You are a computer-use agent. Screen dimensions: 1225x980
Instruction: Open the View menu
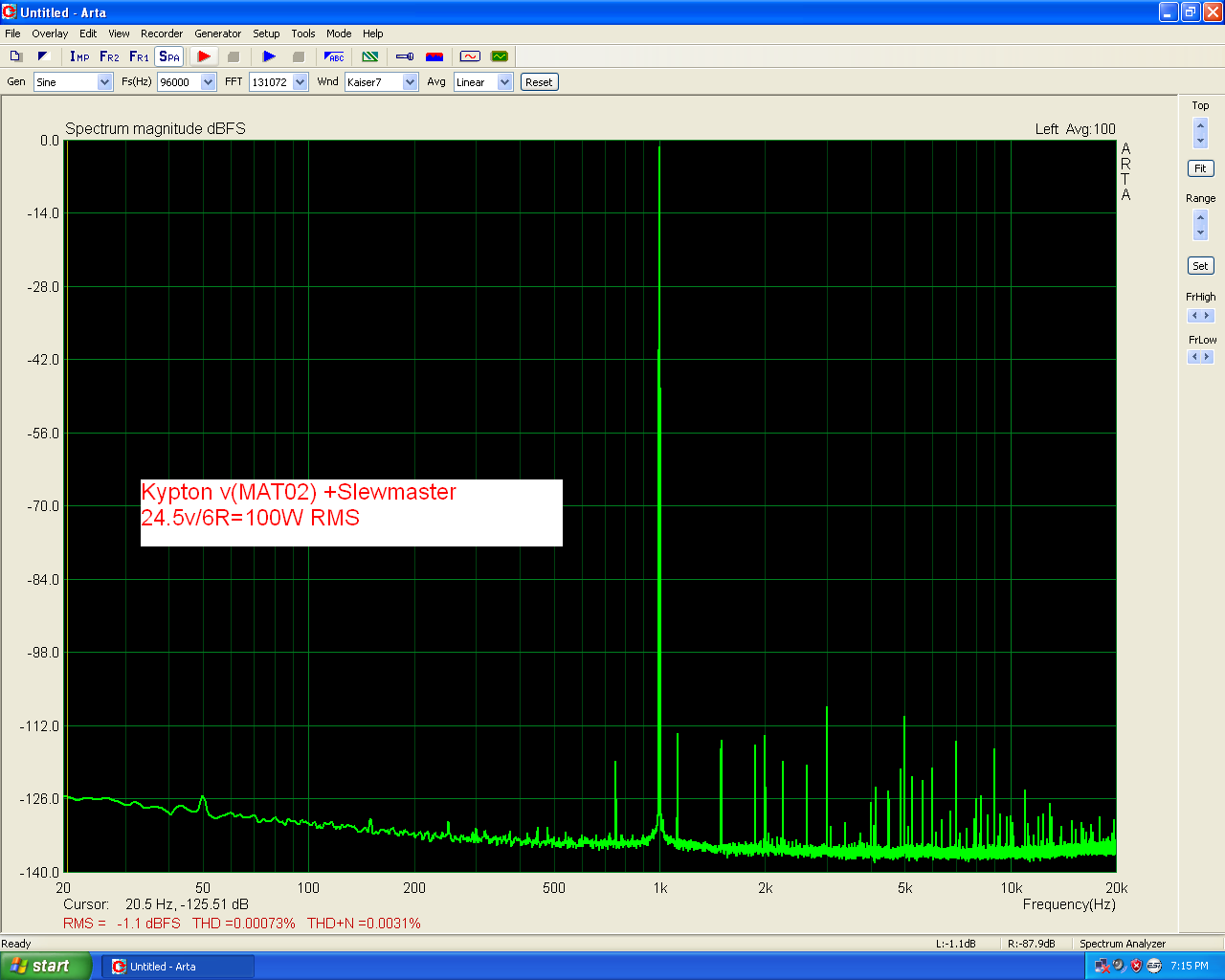119,33
